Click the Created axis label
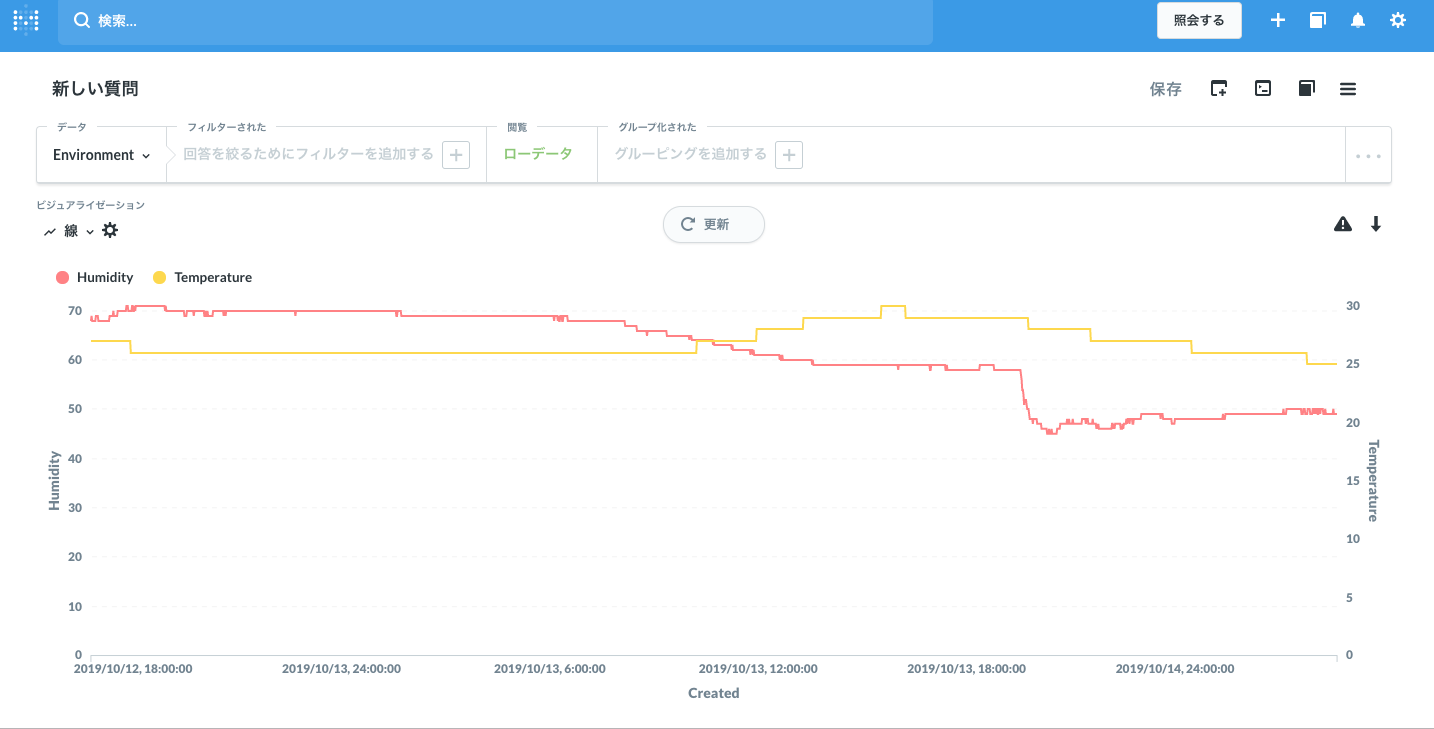This screenshot has height=729, width=1434. [714, 693]
